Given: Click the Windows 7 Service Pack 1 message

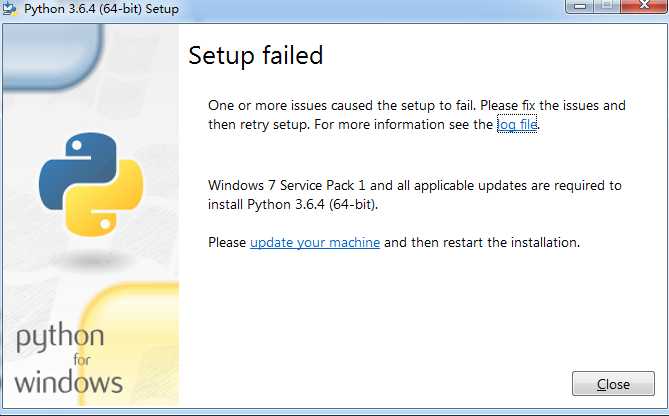Looking at the screenshot, I should coord(415,195).
